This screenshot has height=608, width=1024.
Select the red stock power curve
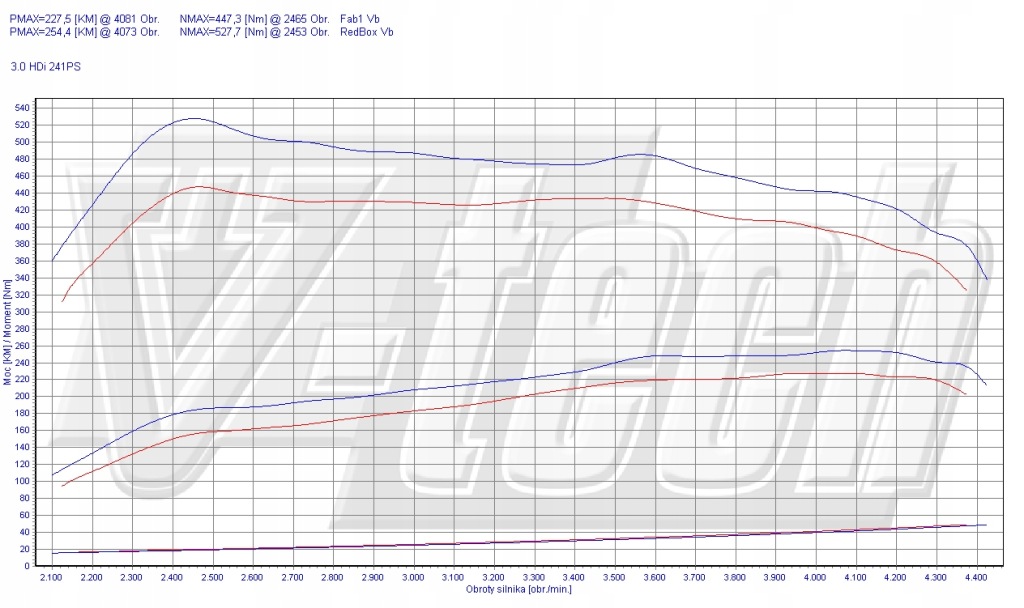(x=600, y=387)
